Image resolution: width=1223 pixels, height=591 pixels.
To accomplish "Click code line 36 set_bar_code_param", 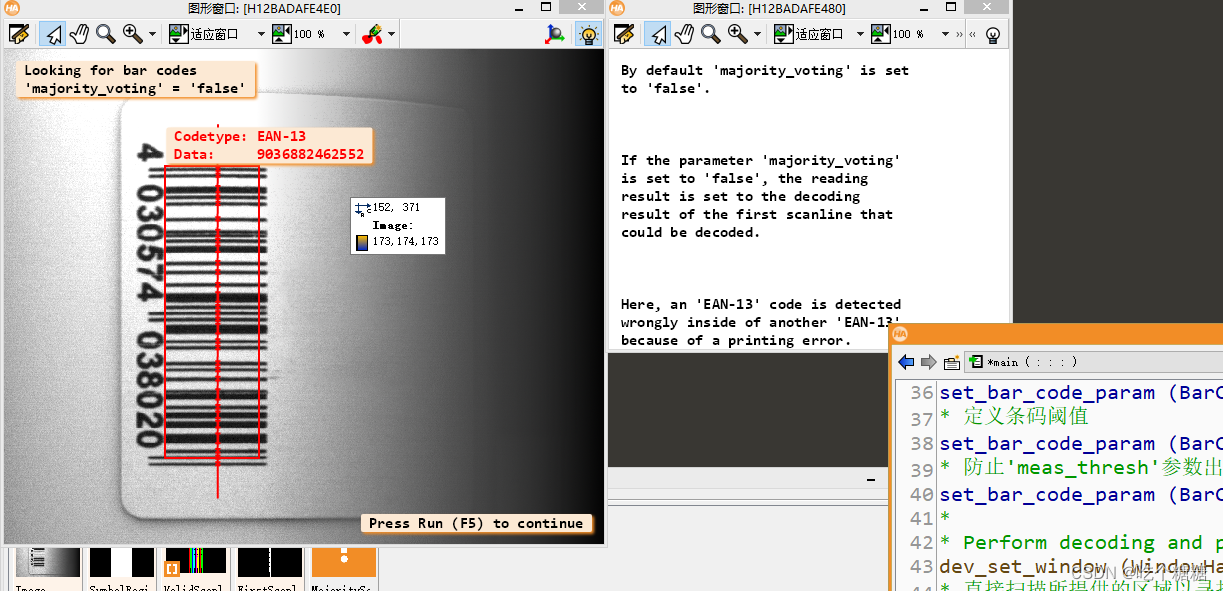I will click(1080, 392).
